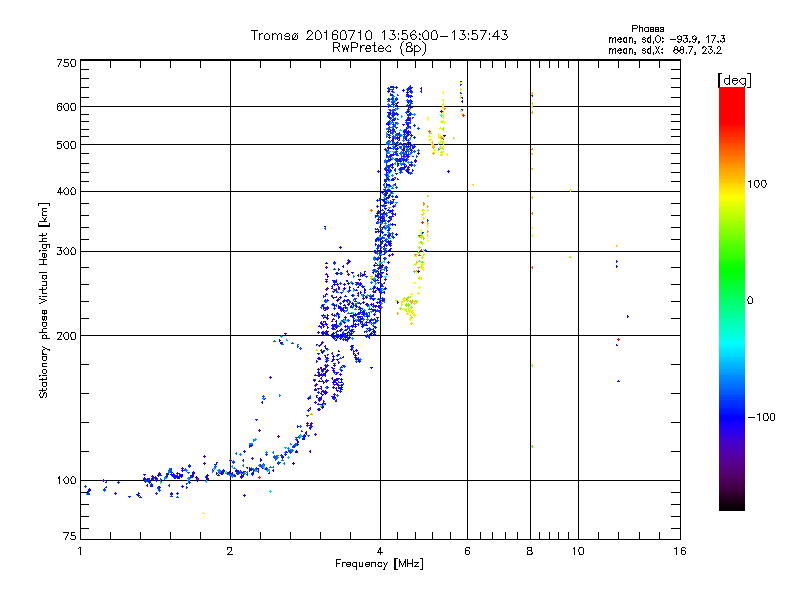Click the '4' x-axis tick label
This screenshot has height=600, width=800.
(x=380, y=551)
